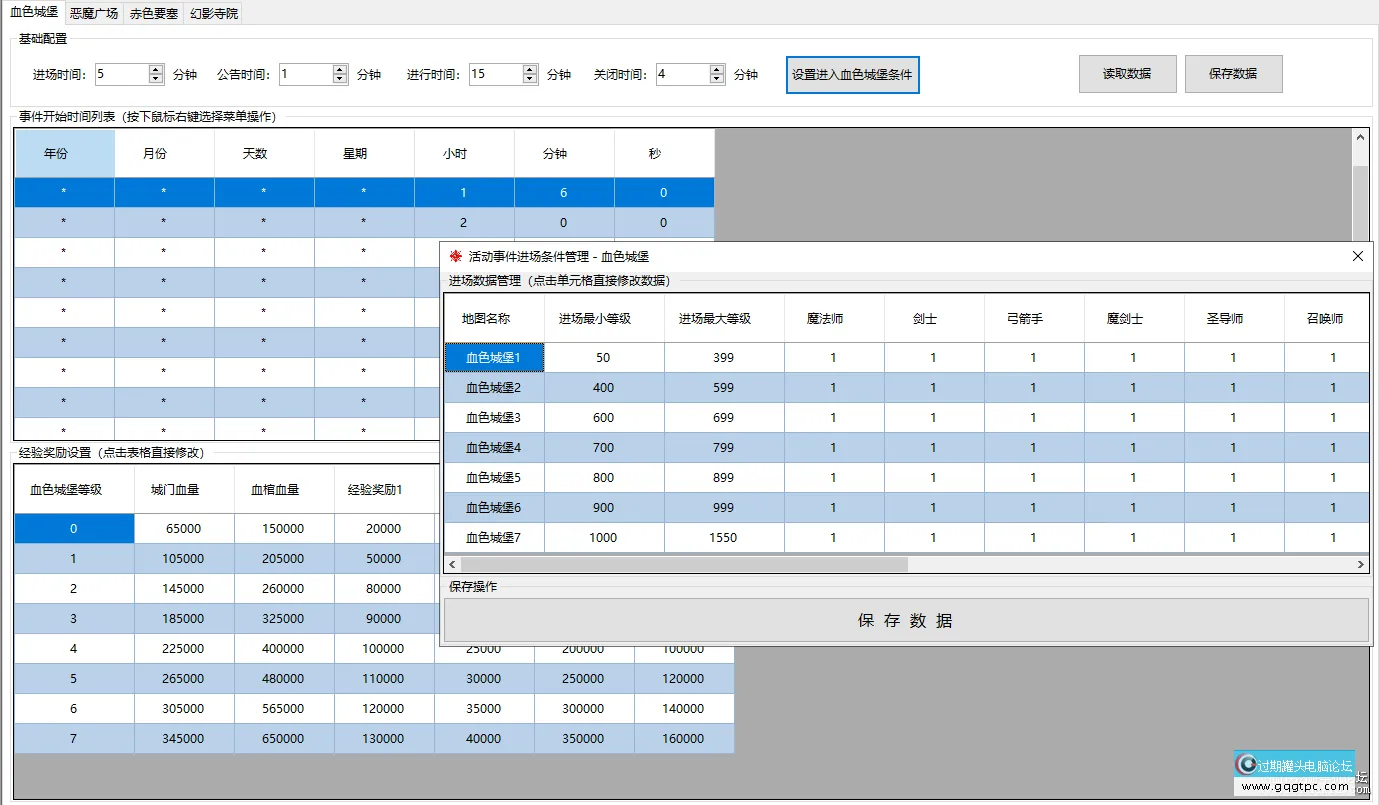Select the 年份 column header
Screen dimensions: 1379x805
coord(64,154)
